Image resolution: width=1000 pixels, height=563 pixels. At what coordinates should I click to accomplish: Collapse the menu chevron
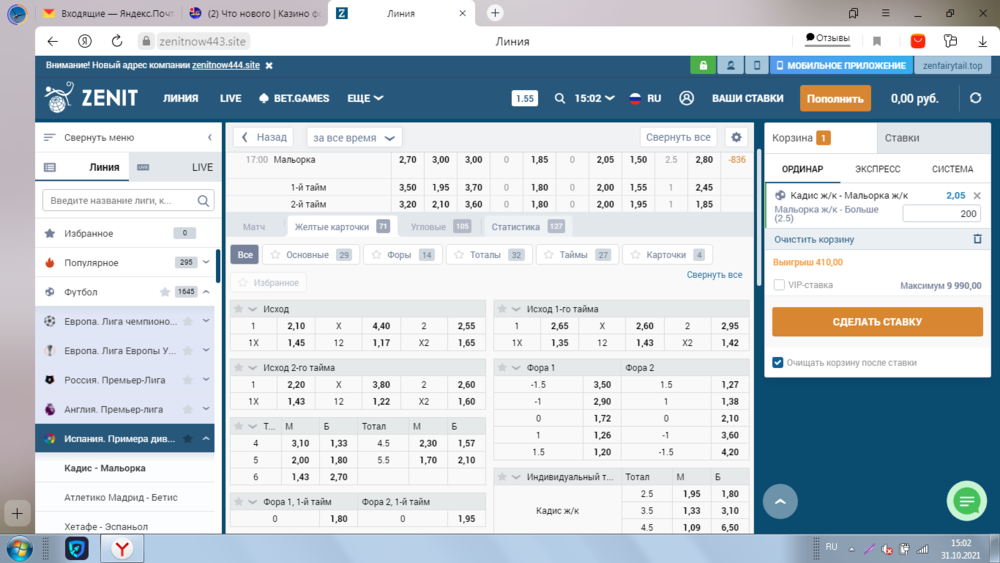(209, 137)
